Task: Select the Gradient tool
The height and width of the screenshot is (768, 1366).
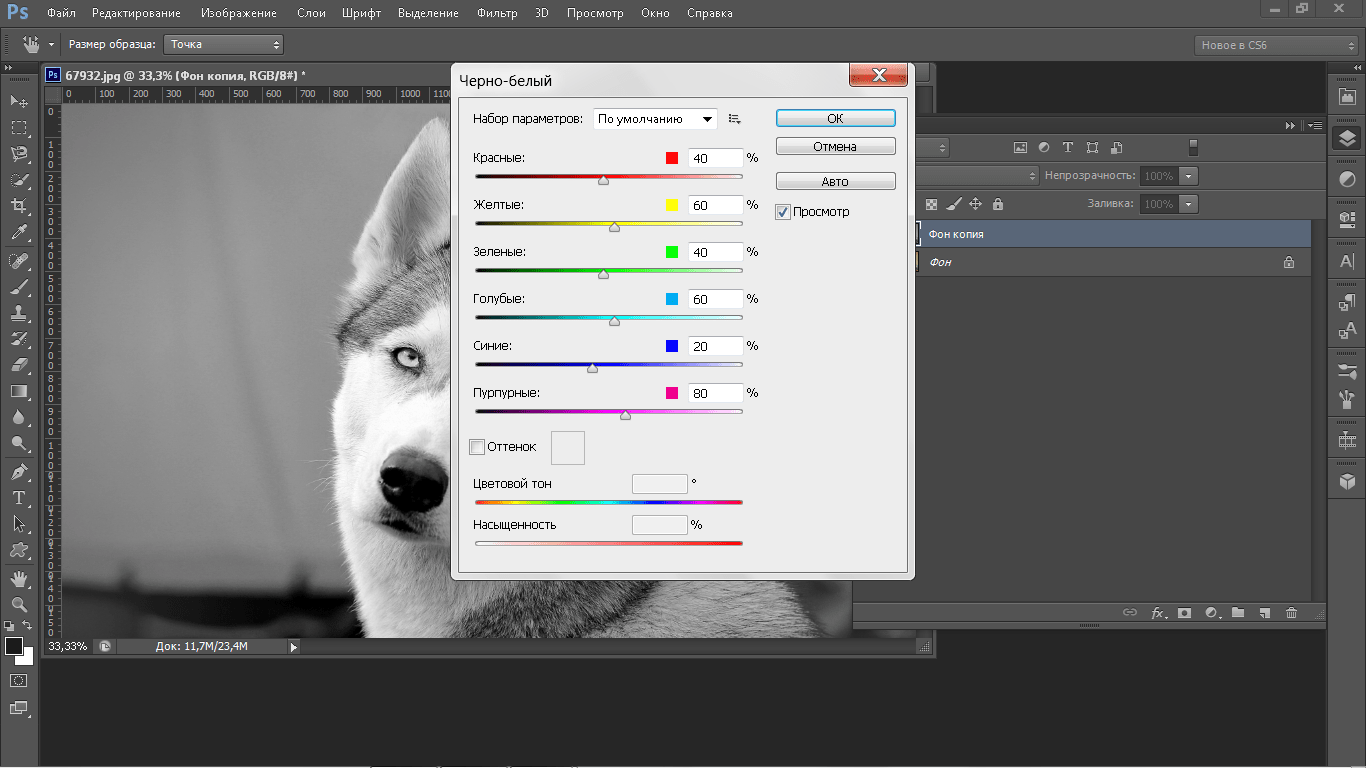Action: (19, 391)
